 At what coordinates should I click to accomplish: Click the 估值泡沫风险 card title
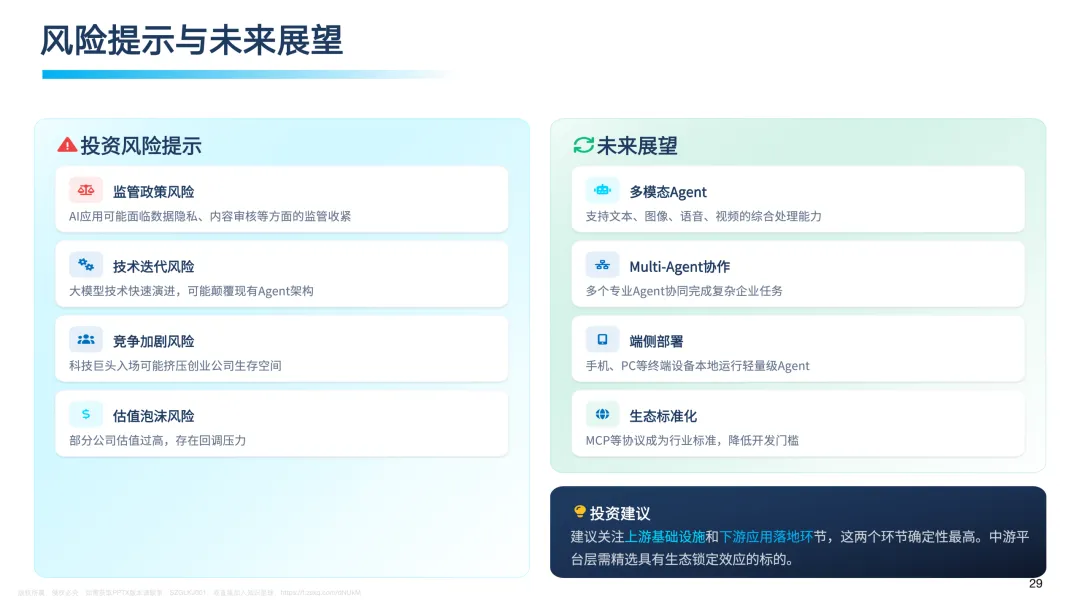(154, 416)
